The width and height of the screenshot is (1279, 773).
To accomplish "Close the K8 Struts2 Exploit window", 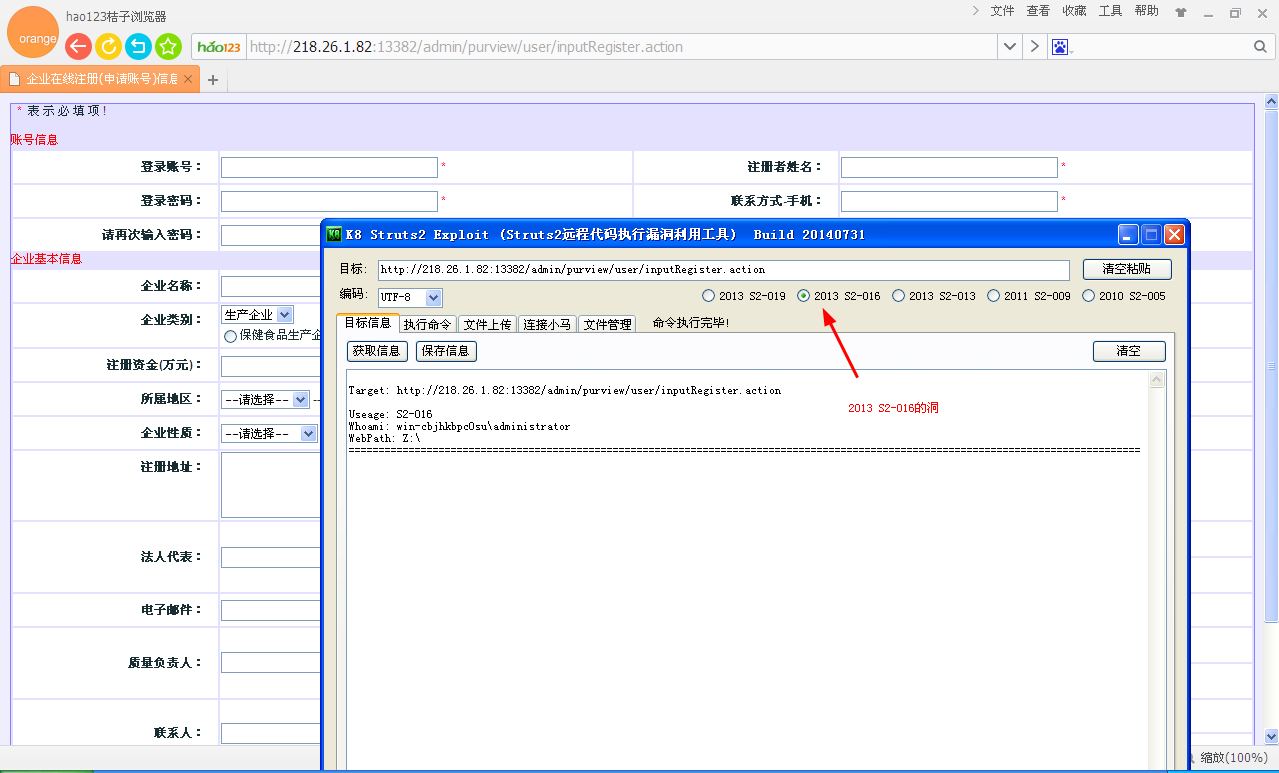I will pyautogui.click(x=1174, y=234).
